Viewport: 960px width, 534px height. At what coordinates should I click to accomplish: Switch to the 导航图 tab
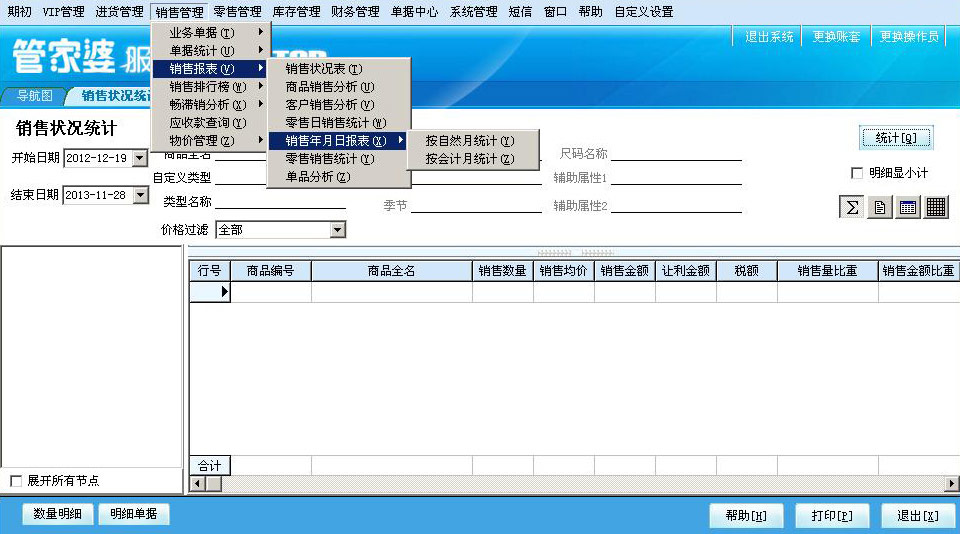coord(35,96)
